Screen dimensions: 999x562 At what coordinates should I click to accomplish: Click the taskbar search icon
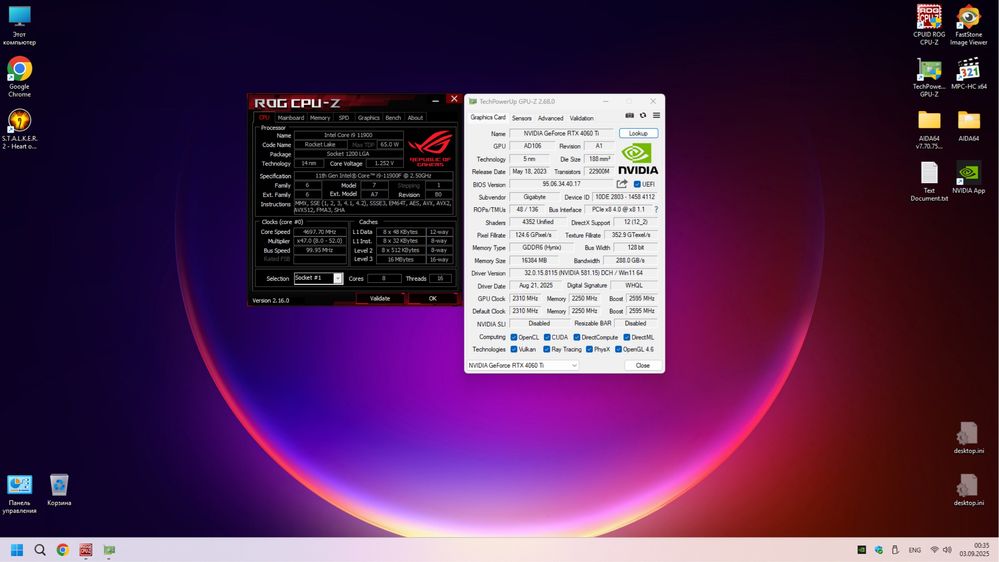click(40, 550)
